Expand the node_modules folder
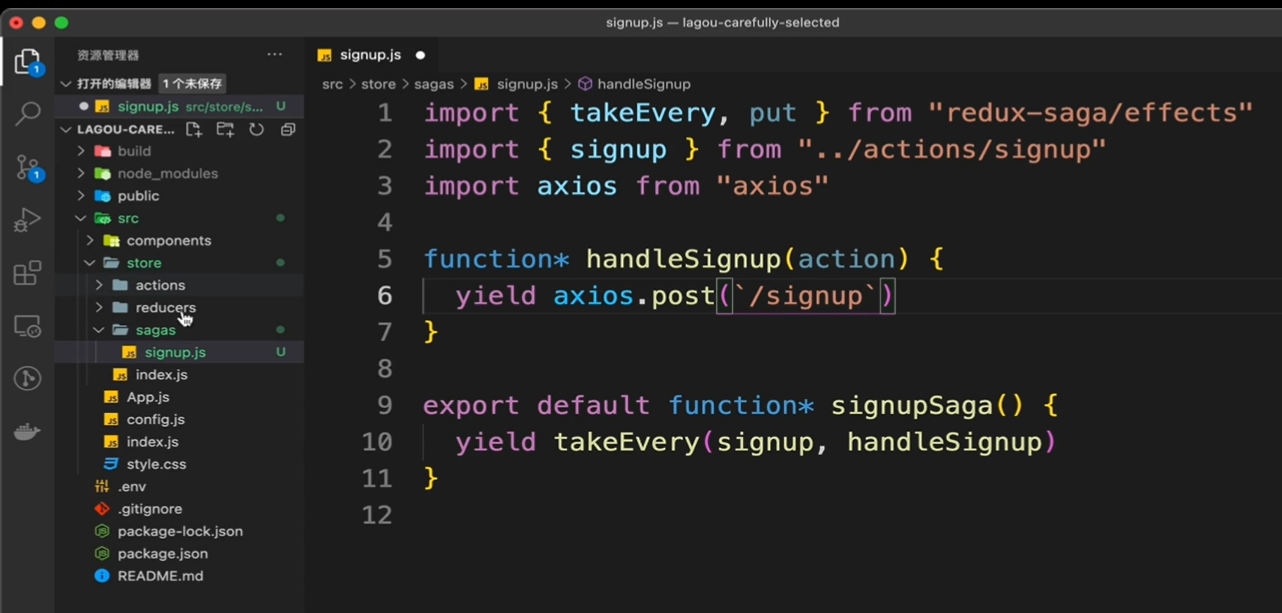Viewport: 1282px width, 613px height. pos(82,173)
